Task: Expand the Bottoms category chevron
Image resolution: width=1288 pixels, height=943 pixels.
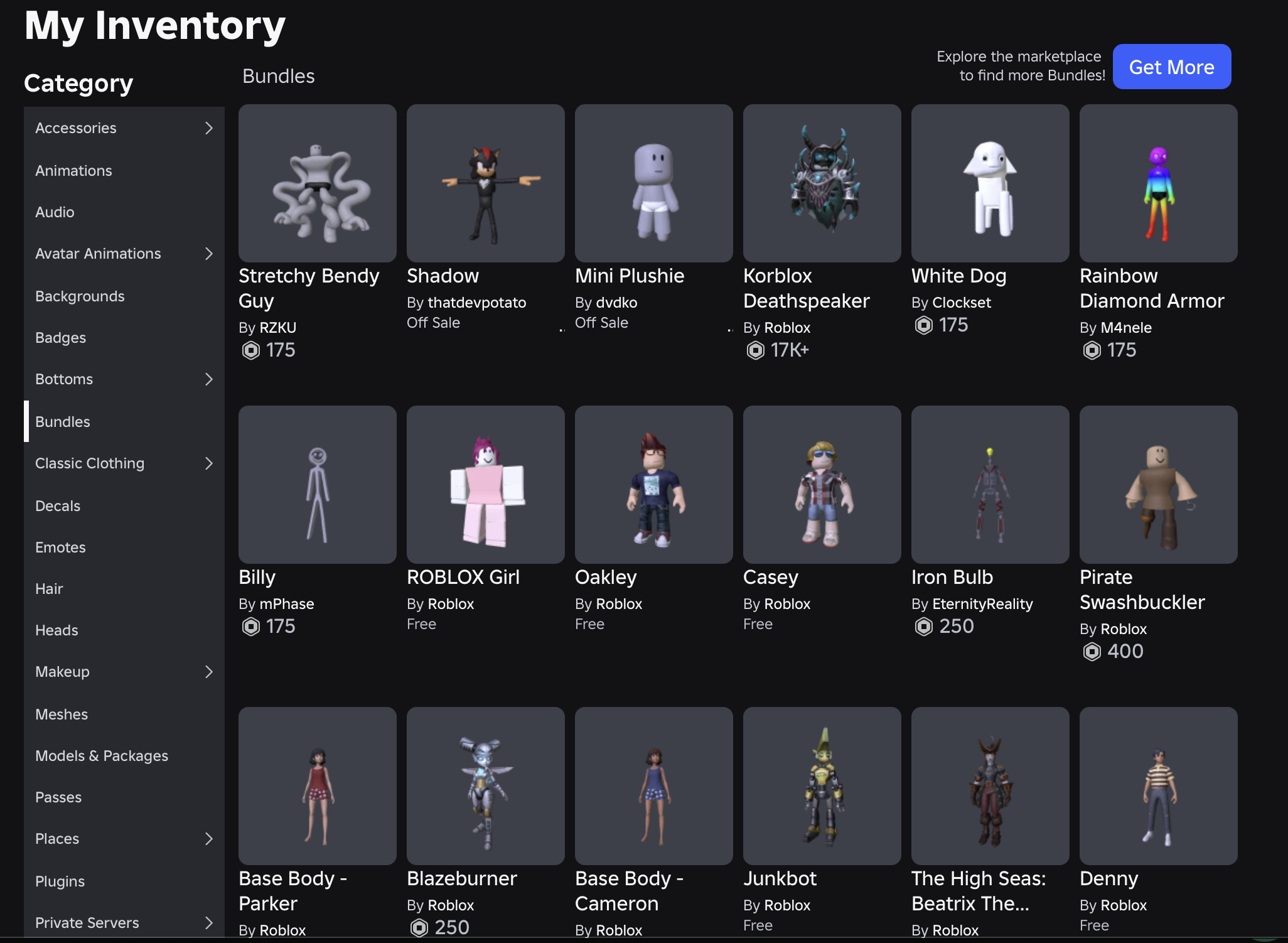Action: [x=209, y=379]
